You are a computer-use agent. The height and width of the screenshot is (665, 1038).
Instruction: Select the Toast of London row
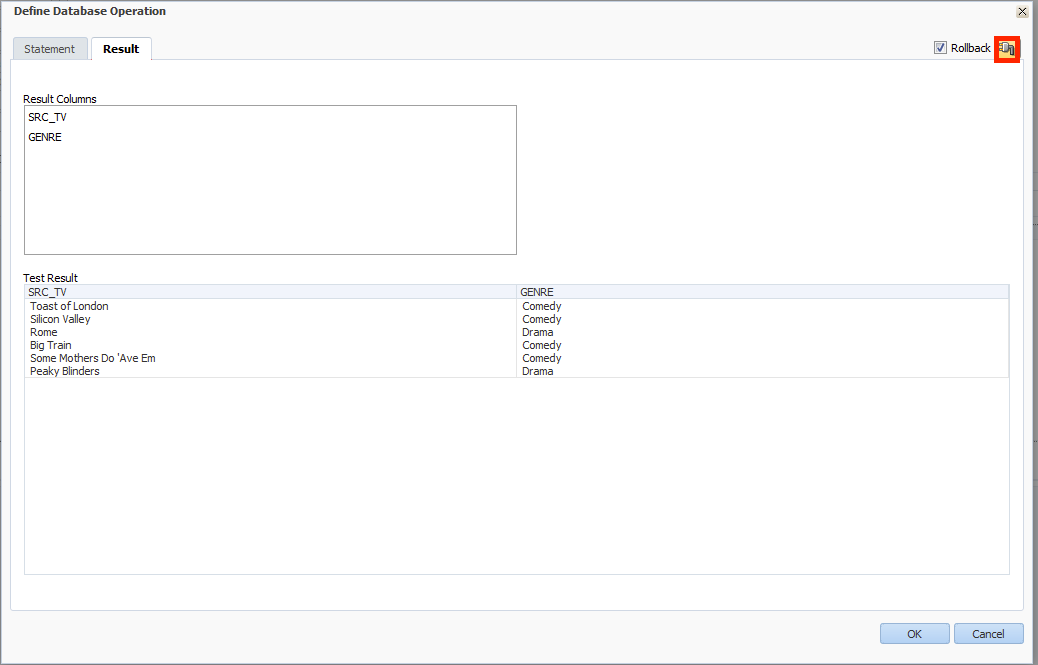point(69,306)
